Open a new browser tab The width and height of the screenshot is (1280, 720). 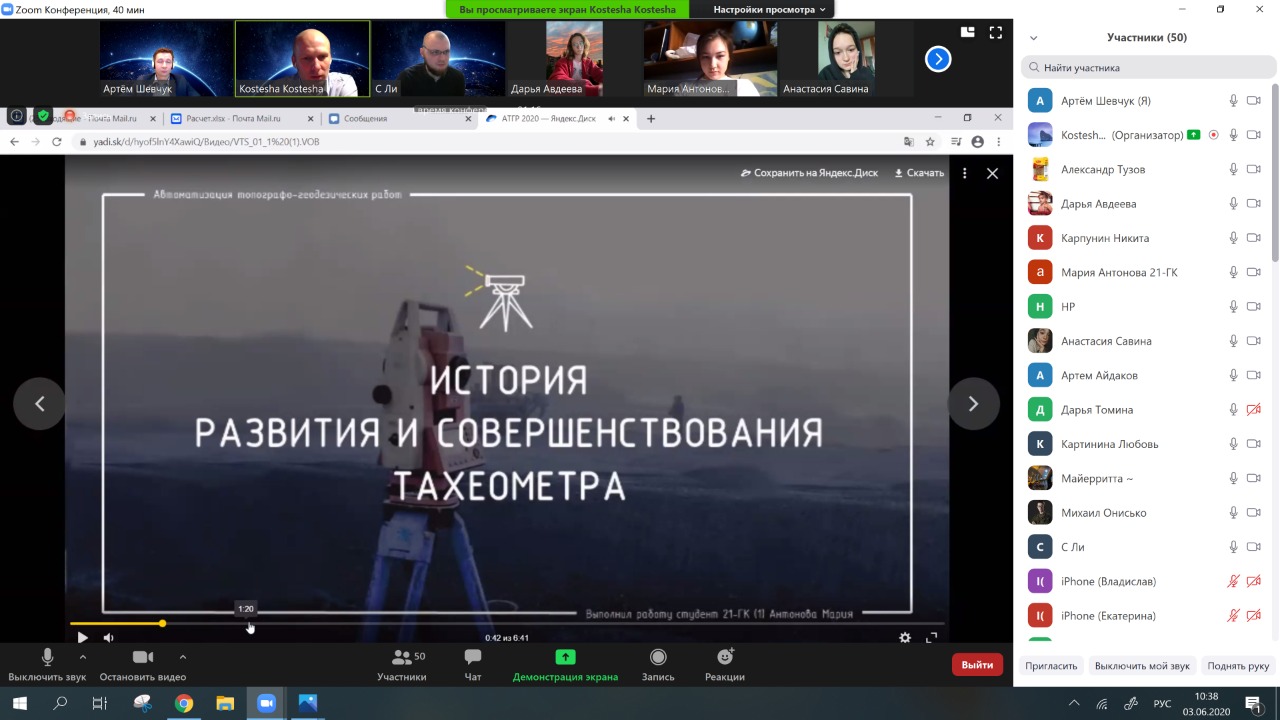point(651,118)
